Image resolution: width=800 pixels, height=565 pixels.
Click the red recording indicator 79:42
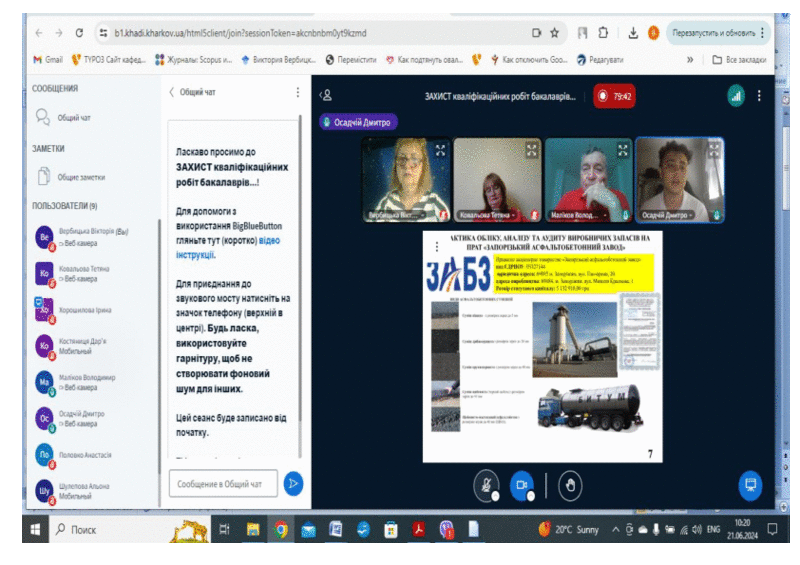coord(614,96)
